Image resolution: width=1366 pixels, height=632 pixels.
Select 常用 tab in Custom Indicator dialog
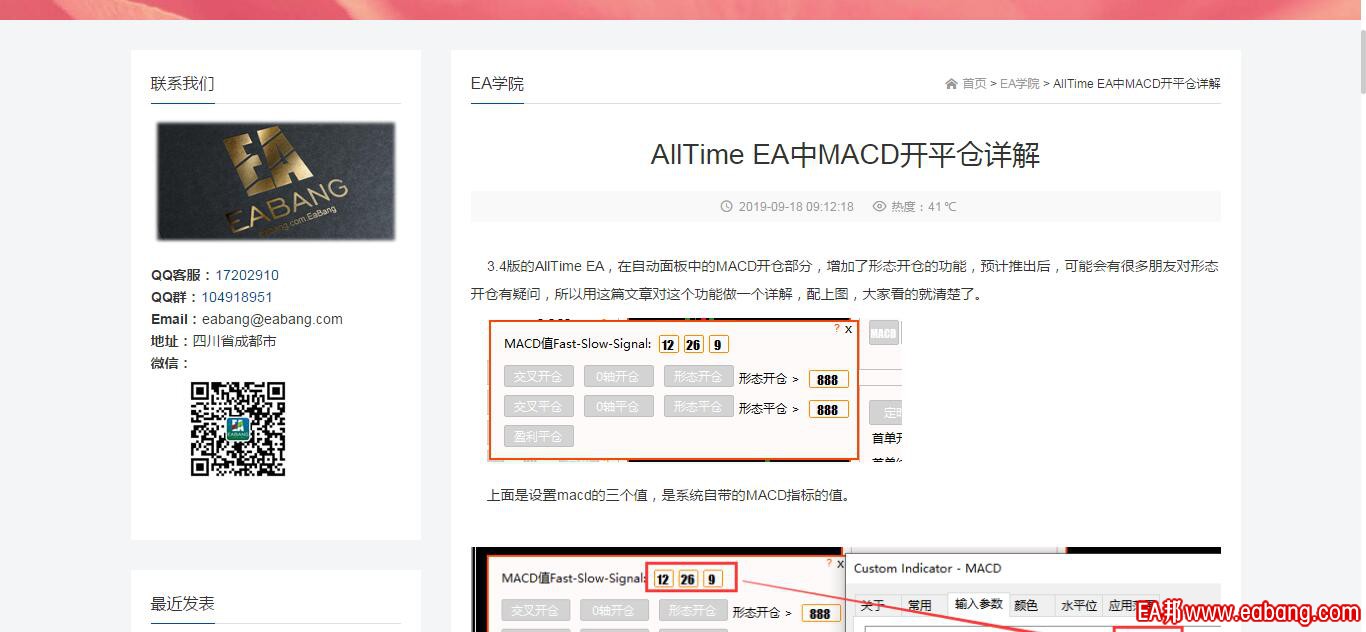(919, 605)
